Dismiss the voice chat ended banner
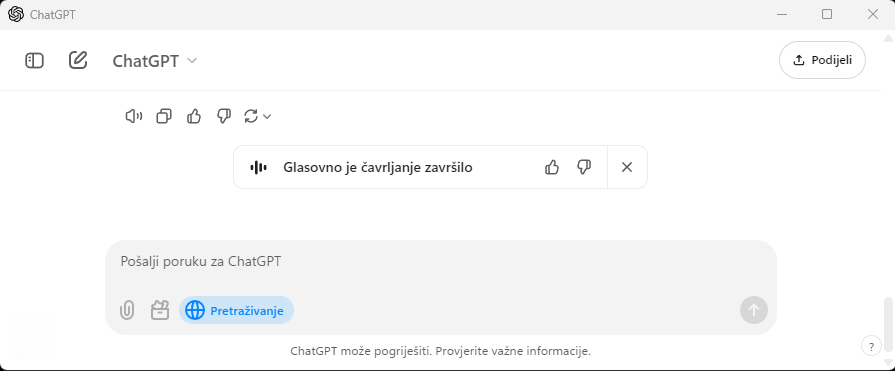 [627, 167]
